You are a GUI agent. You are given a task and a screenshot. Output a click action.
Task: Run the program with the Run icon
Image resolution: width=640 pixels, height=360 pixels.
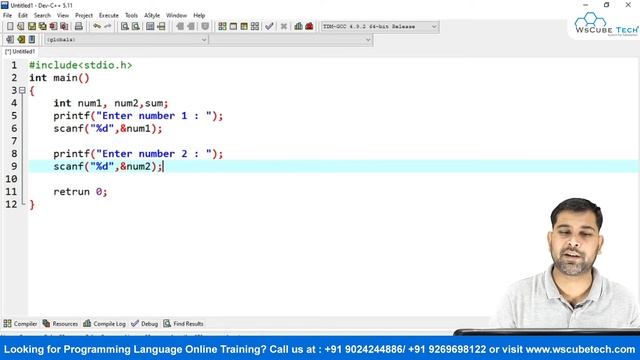(x=233, y=27)
